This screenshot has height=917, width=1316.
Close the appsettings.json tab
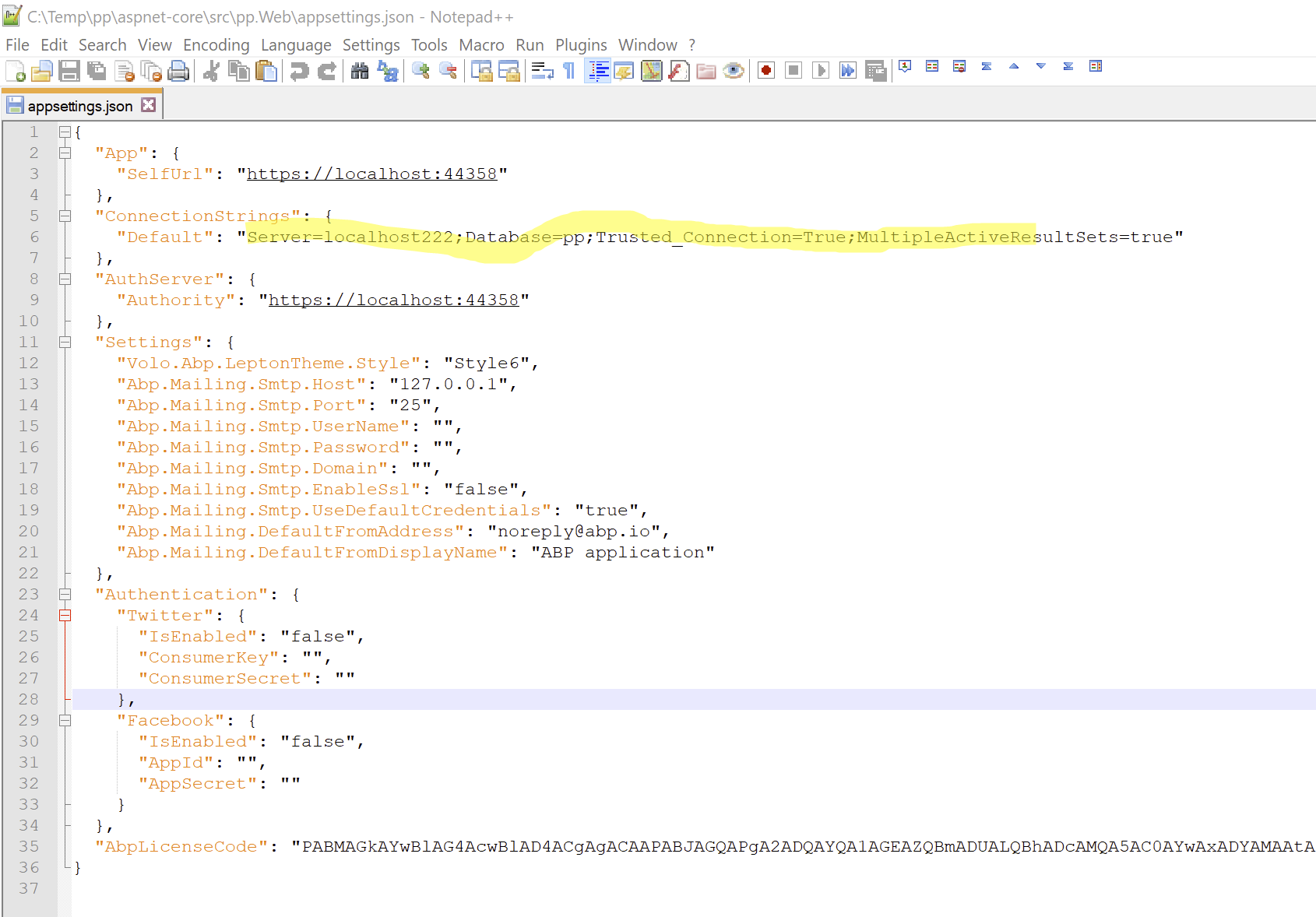coord(149,105)
